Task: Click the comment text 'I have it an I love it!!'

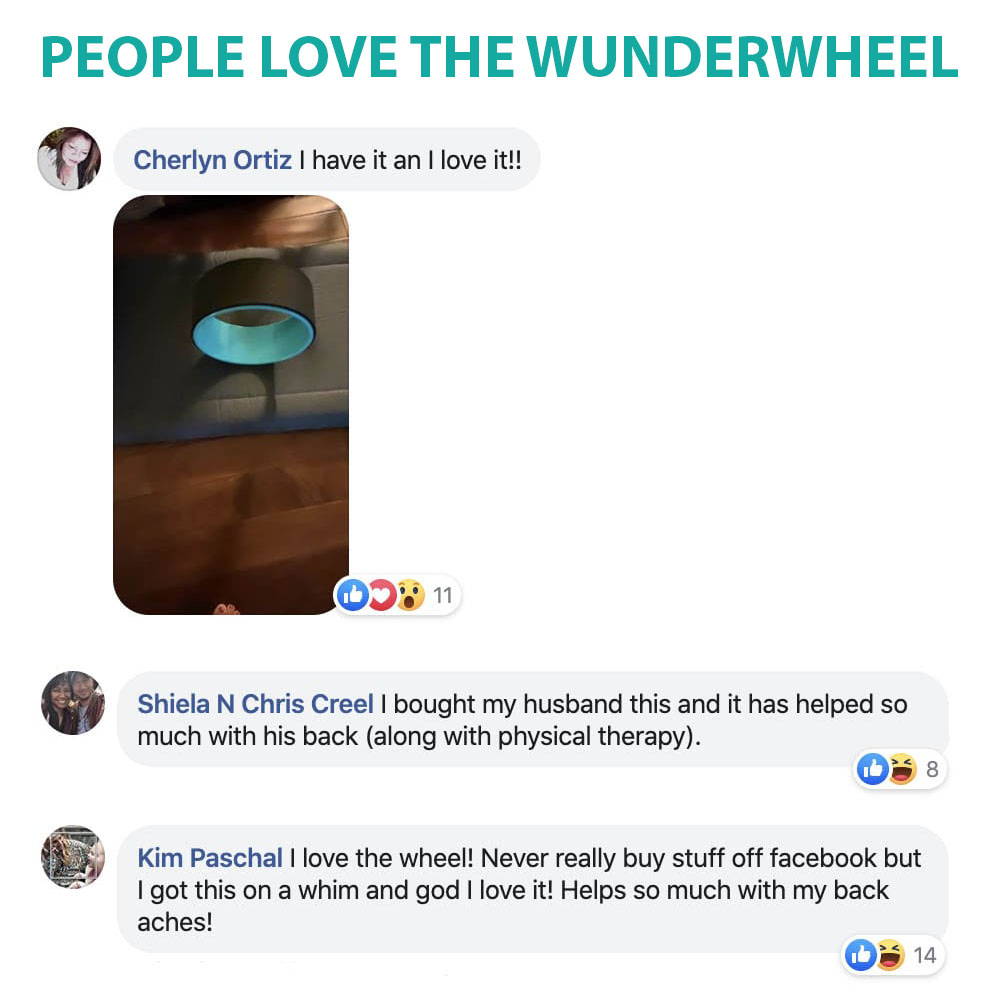Action: point(410,160)
